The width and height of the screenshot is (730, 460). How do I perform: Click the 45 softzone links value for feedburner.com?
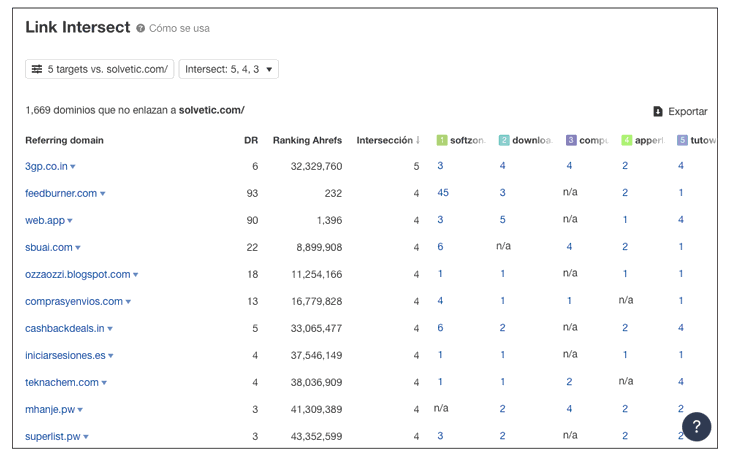point(443,193)
